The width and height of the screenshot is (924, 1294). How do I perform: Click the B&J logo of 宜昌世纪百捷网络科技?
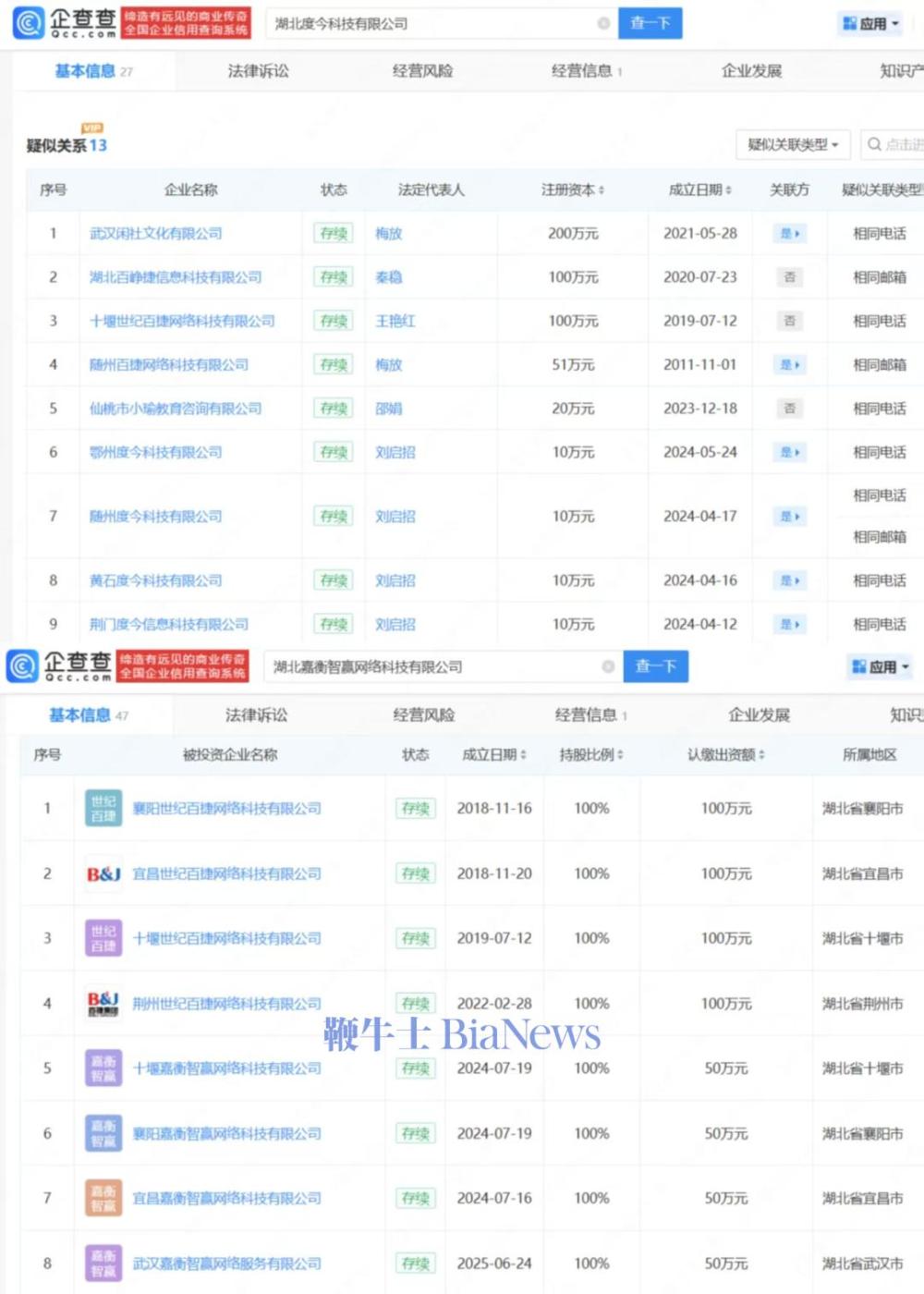(x=103, y=873)
